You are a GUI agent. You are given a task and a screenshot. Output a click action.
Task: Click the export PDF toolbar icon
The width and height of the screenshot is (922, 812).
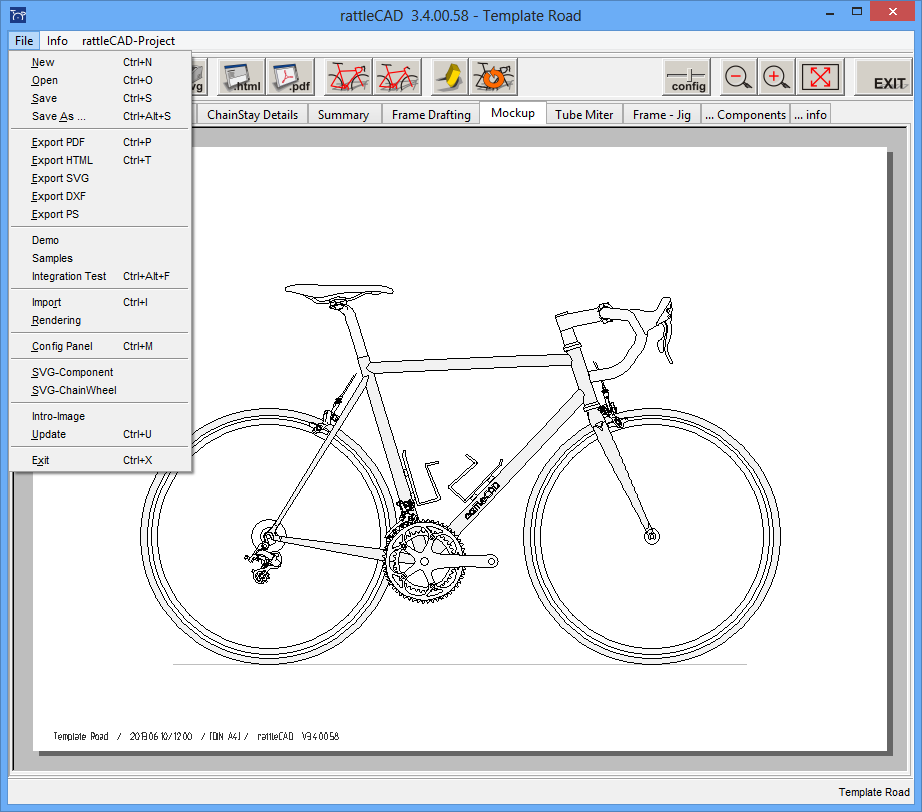pyautogui.click(x=290, y=77)
